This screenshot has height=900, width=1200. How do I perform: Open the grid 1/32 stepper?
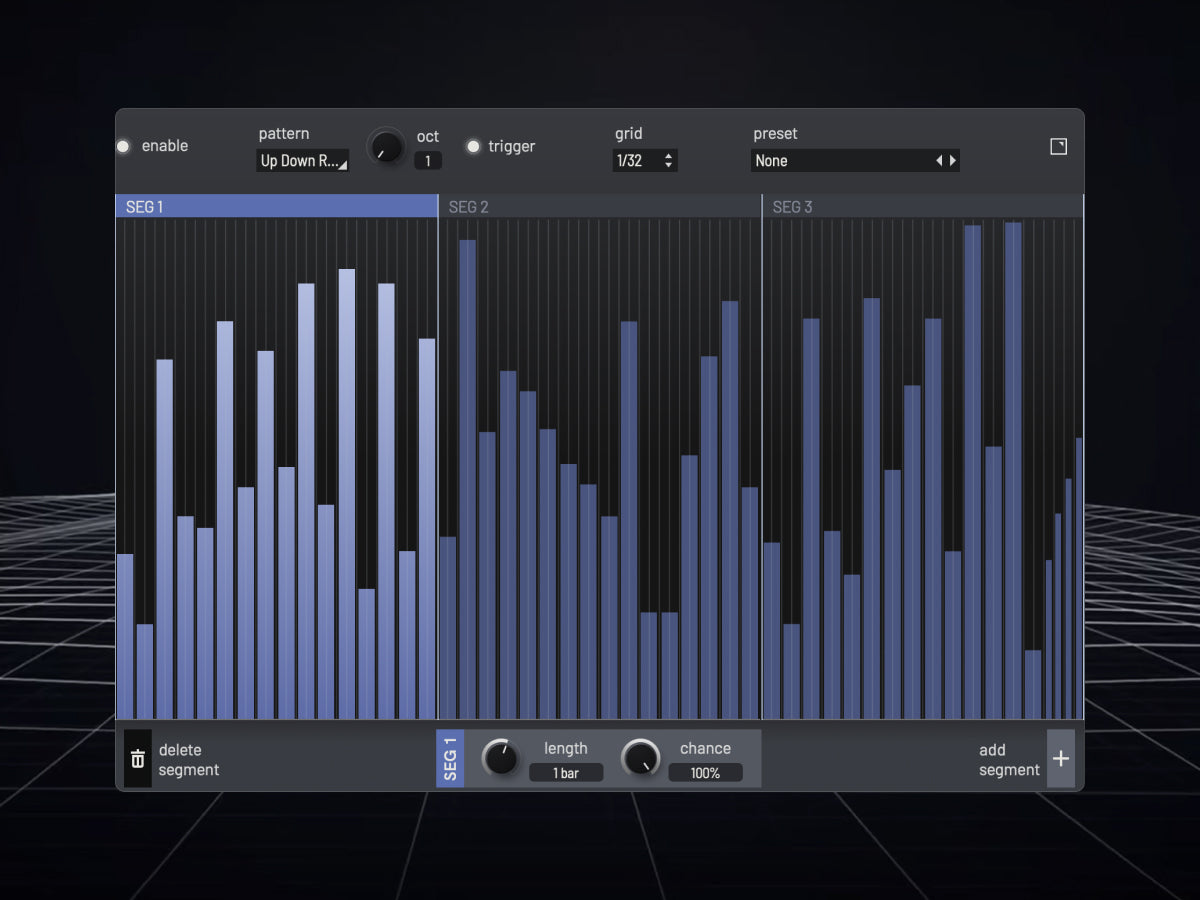645,161
